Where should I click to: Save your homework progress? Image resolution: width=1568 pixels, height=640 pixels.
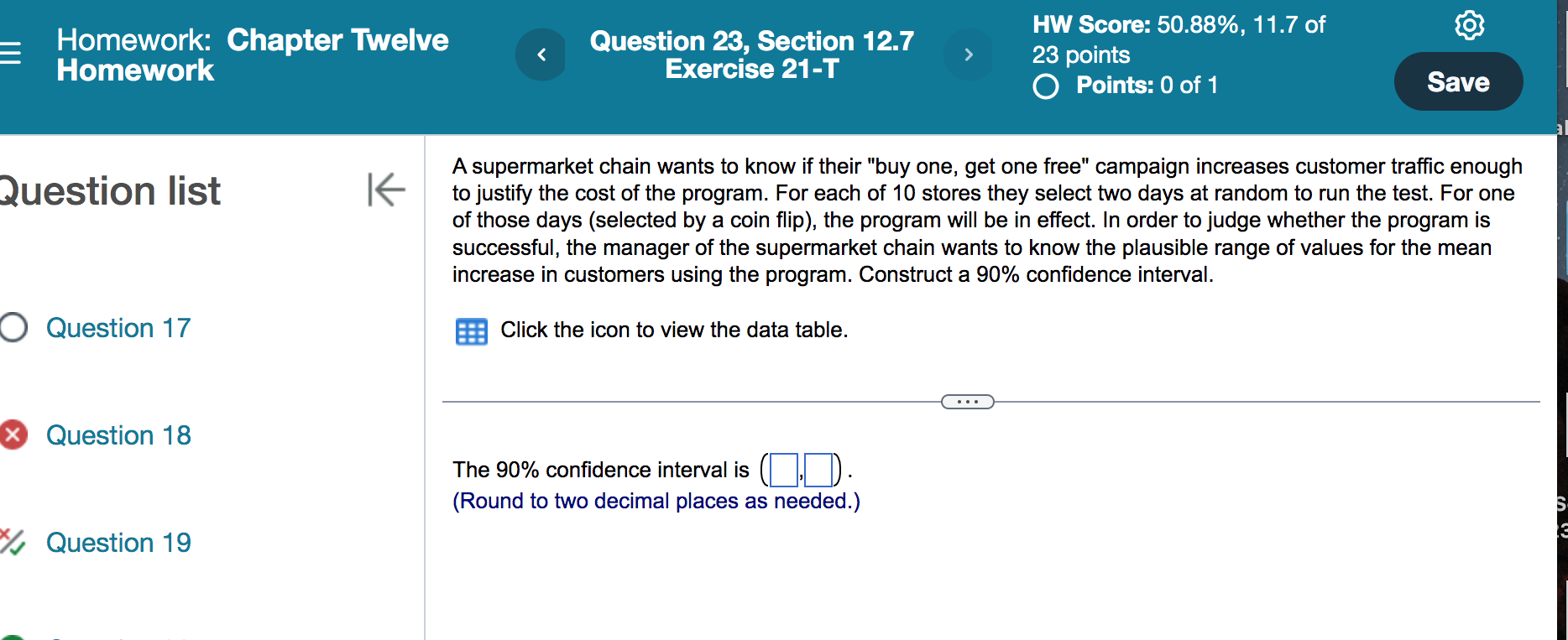pyautogui.click(x=1458, y=81)
